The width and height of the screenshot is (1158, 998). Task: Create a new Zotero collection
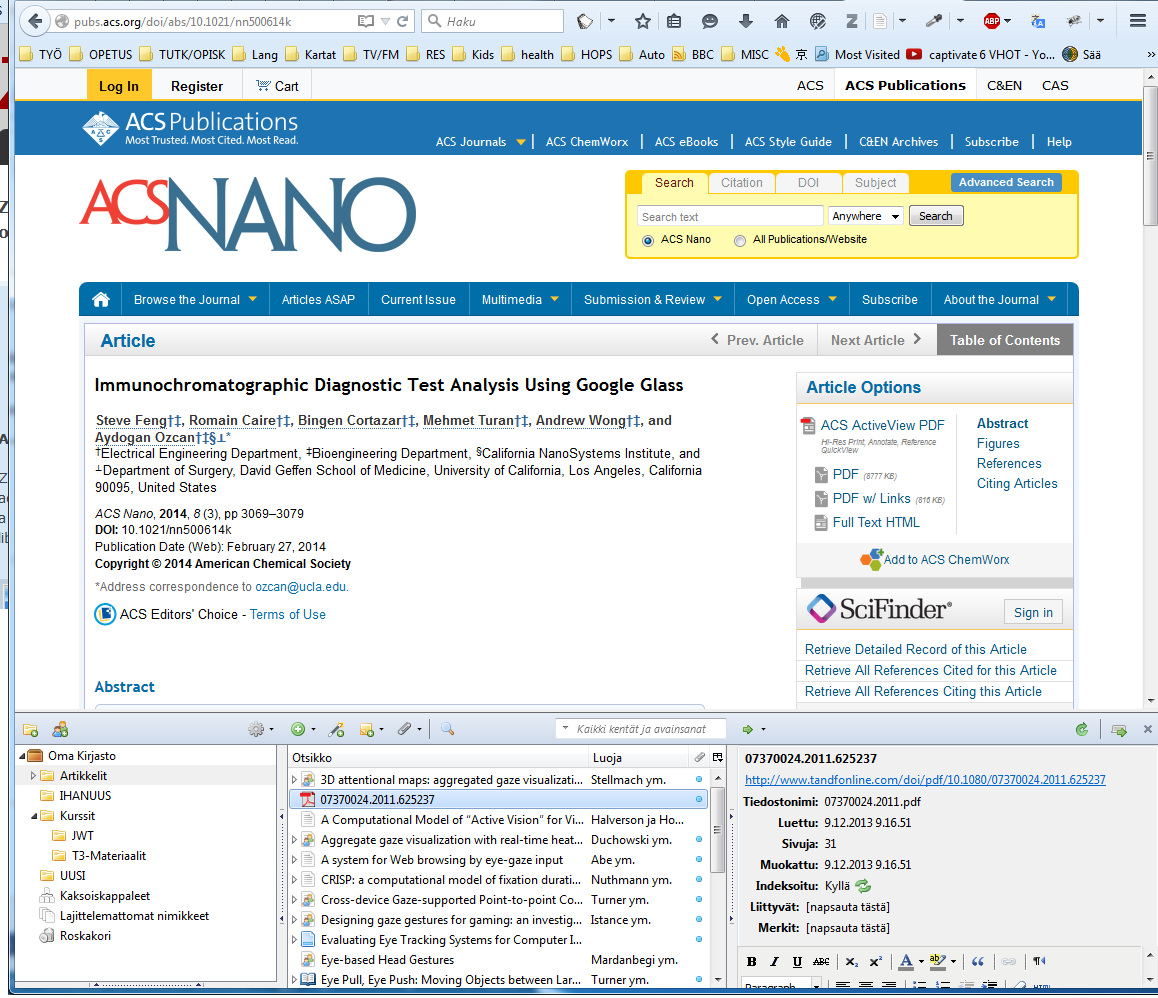(x=30, y=730)
